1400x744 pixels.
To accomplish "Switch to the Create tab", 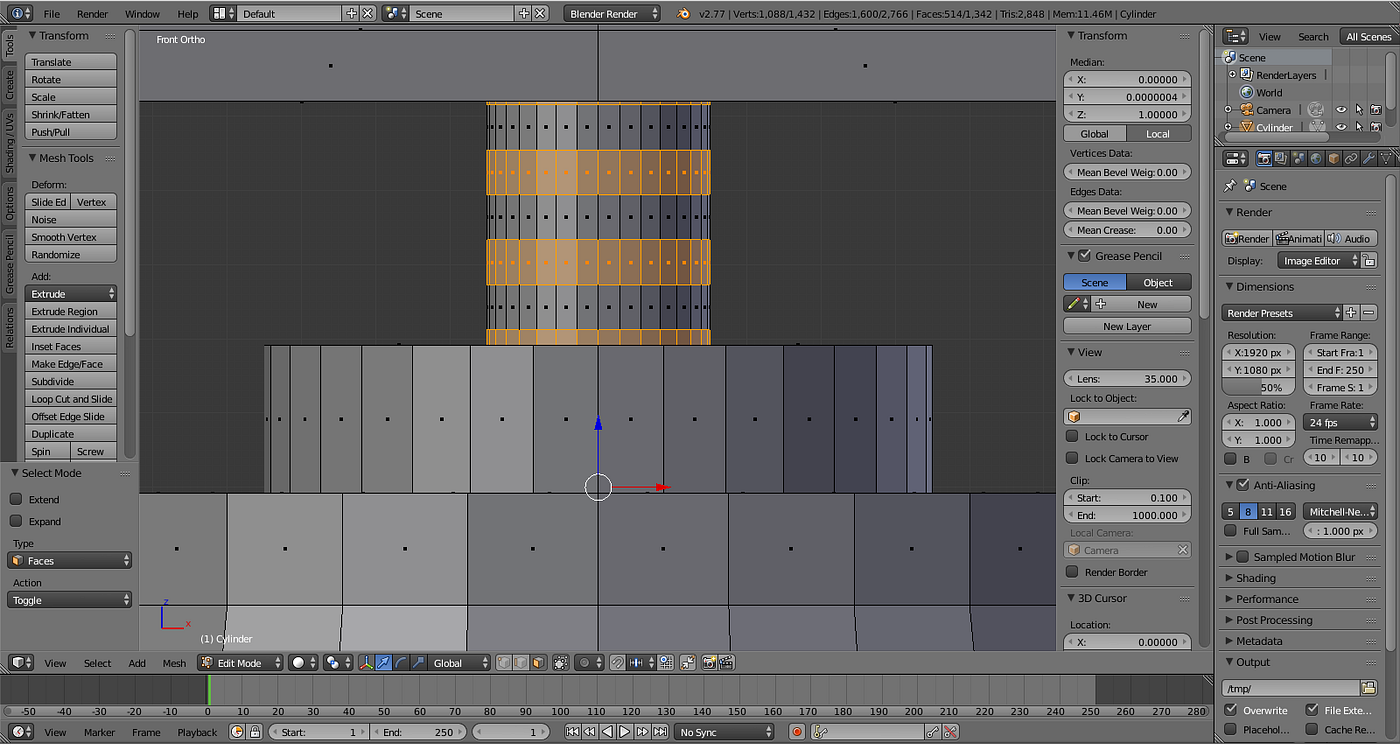I will coord(10,84).
